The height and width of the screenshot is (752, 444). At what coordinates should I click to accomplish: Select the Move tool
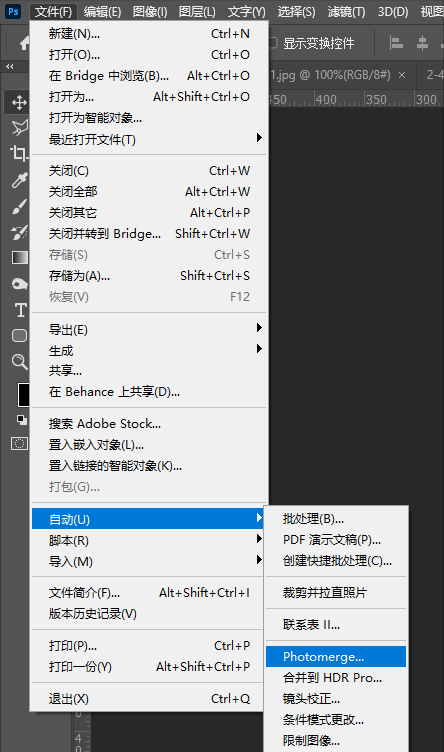(19, 102)
